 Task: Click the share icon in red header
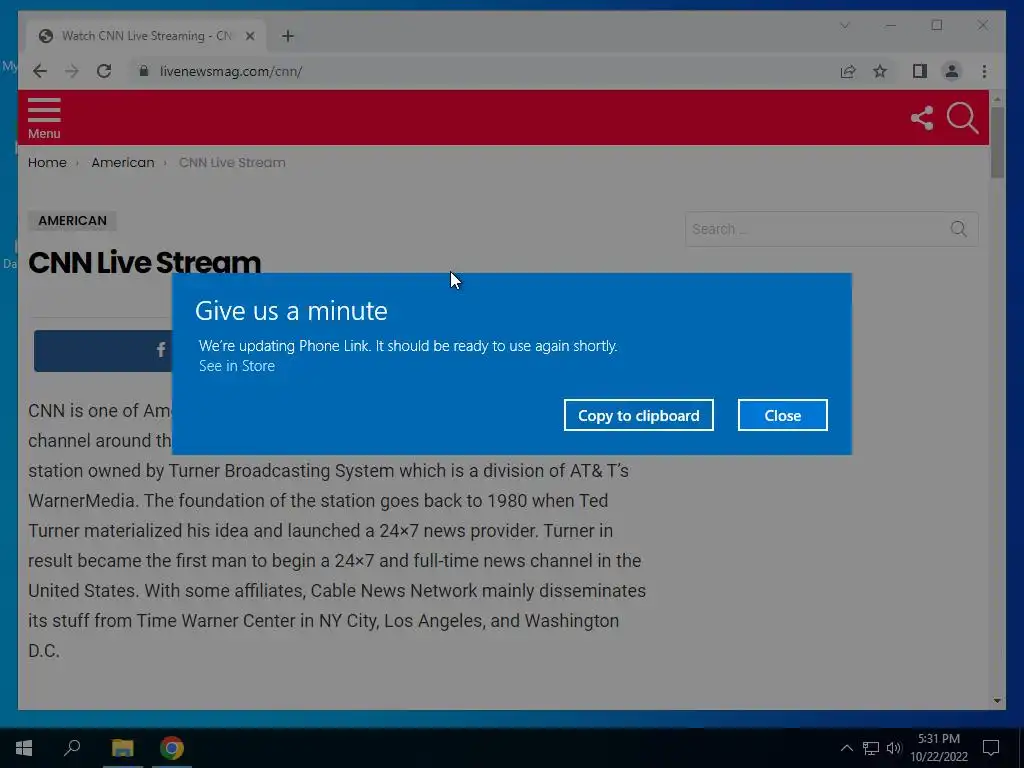click(x=921, y=118)
